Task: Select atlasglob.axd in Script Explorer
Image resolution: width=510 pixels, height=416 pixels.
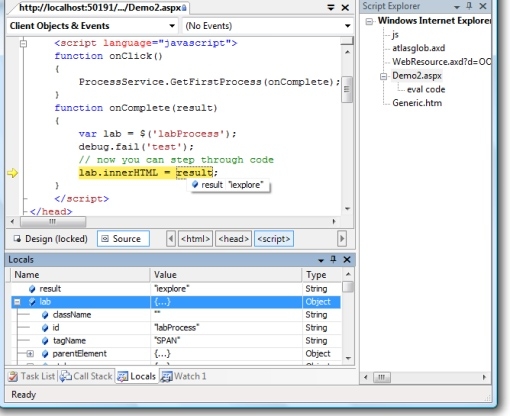Action: coord(419,48)
